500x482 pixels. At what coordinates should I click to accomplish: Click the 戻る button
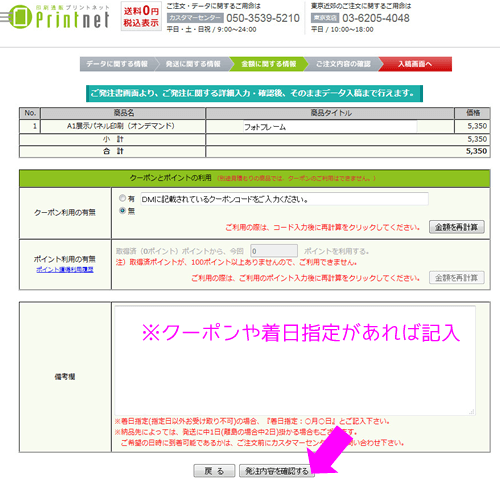point(214,471)
